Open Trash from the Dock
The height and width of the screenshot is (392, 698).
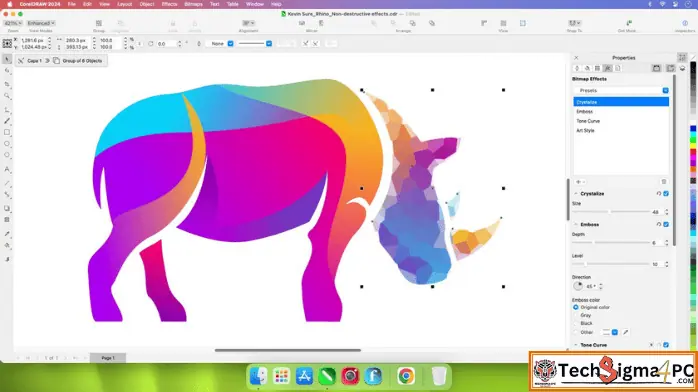coord(439,376)
